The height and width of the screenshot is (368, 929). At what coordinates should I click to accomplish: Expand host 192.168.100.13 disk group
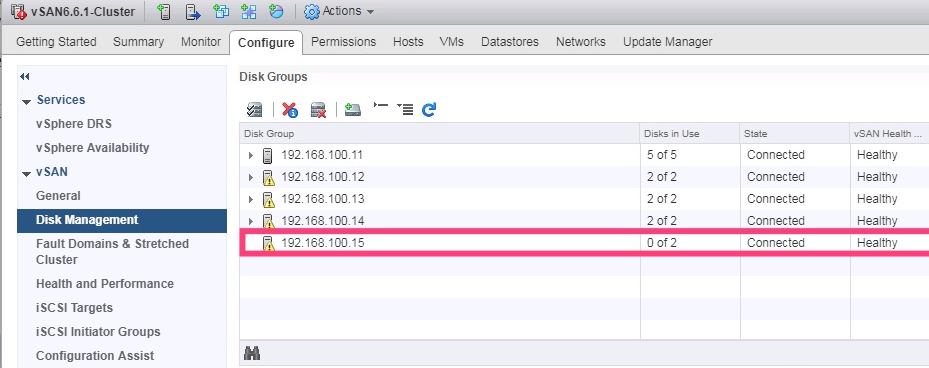click(251, 199)
